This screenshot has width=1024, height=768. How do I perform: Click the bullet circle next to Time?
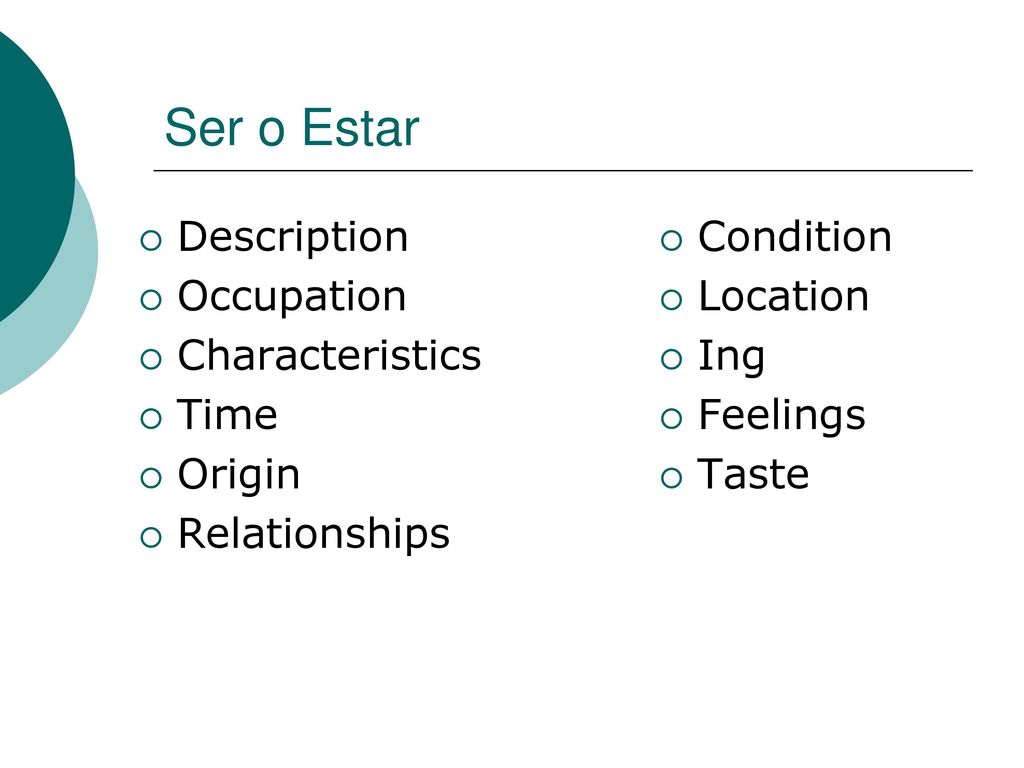(x=151, y=419)
